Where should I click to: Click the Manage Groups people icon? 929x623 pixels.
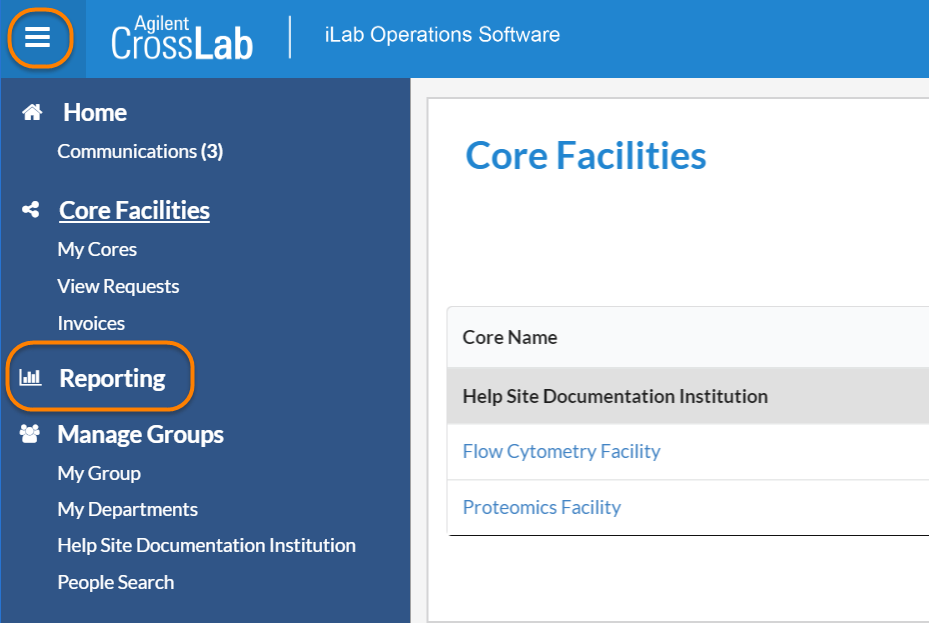pyautogui.click(x=30, y=434)
